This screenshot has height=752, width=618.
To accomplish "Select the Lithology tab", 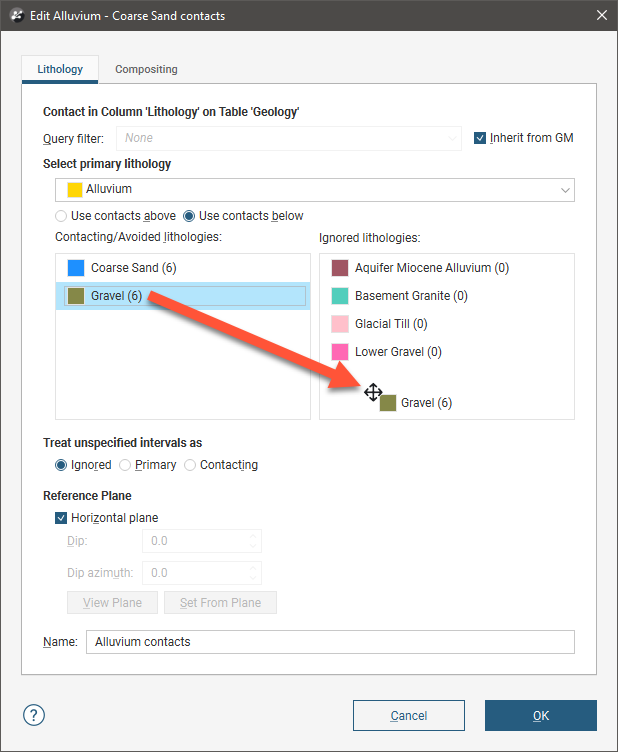I will pos(60,70).
